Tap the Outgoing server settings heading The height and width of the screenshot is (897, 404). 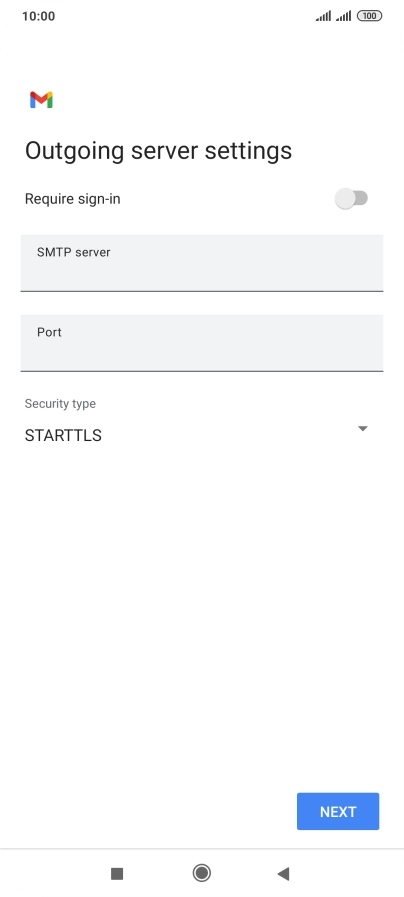click(x=159, y=151)
